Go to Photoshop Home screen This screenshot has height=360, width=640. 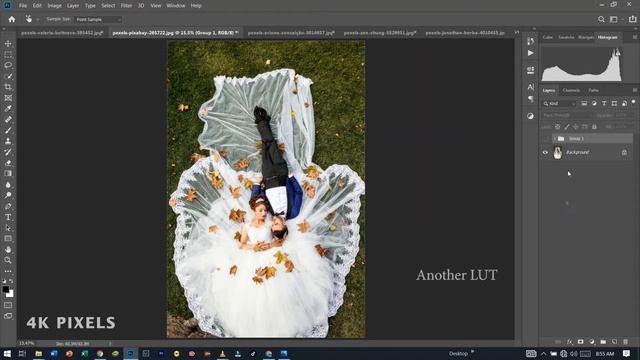click(x=12, y=19)
